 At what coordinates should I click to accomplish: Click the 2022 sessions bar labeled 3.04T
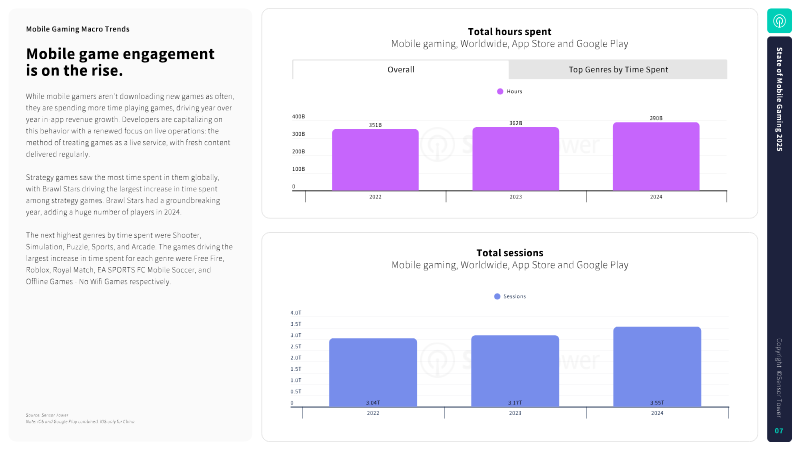pyautogui.click(x=373, y=372)
